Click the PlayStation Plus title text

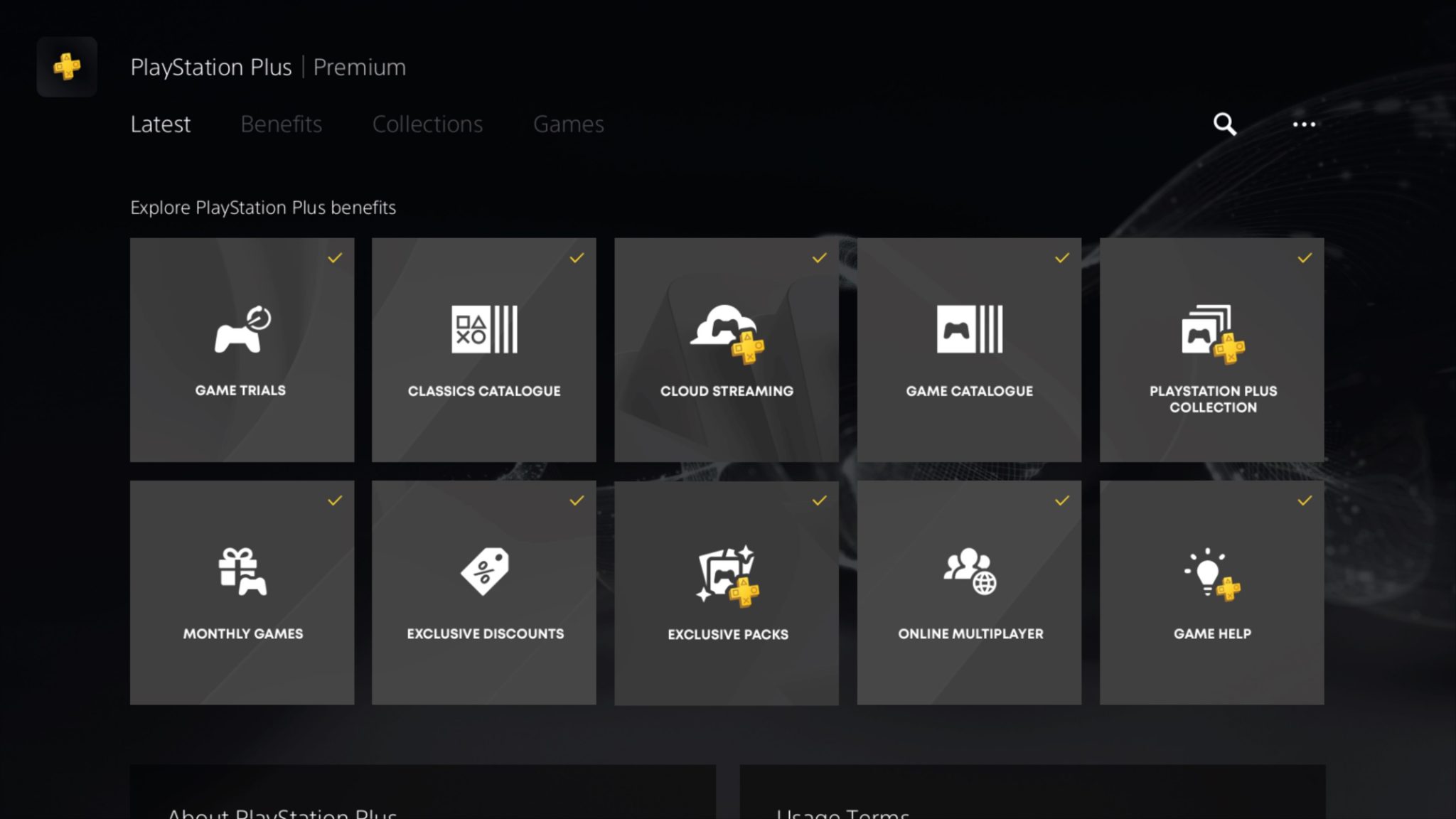(x=211, y=67)
